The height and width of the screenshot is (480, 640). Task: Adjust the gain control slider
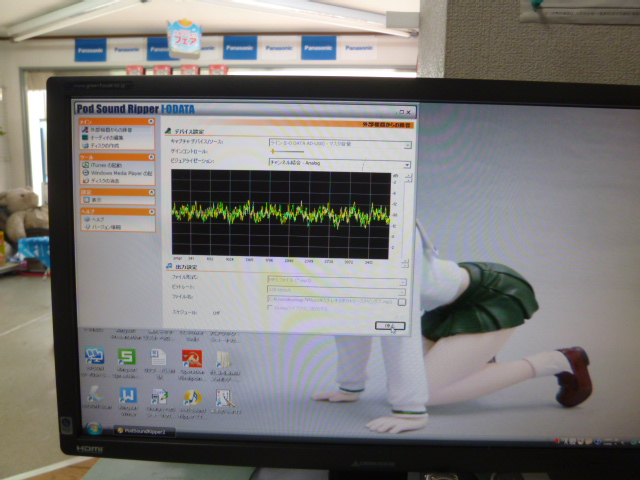tap(273, 152)
